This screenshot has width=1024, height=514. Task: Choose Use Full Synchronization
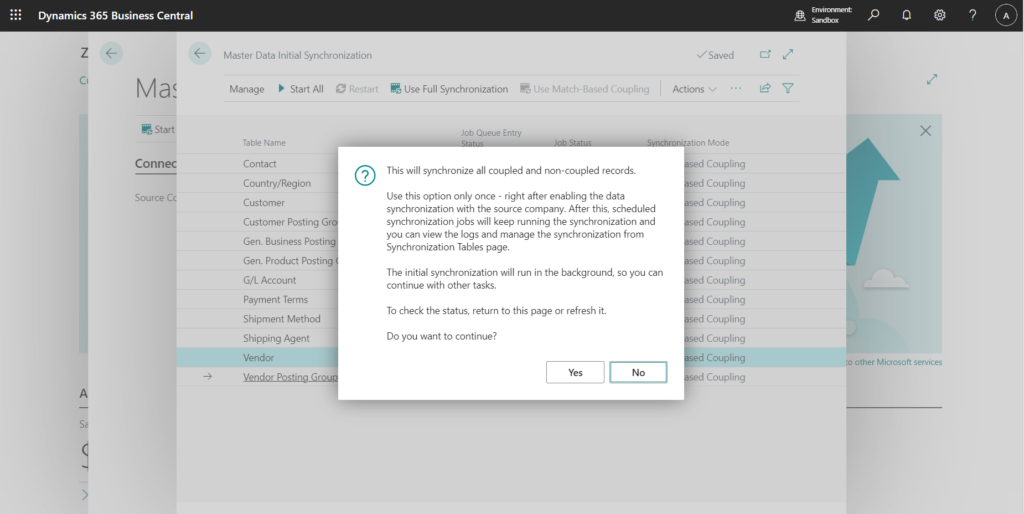pyautogui.click(x=449, y=89)
